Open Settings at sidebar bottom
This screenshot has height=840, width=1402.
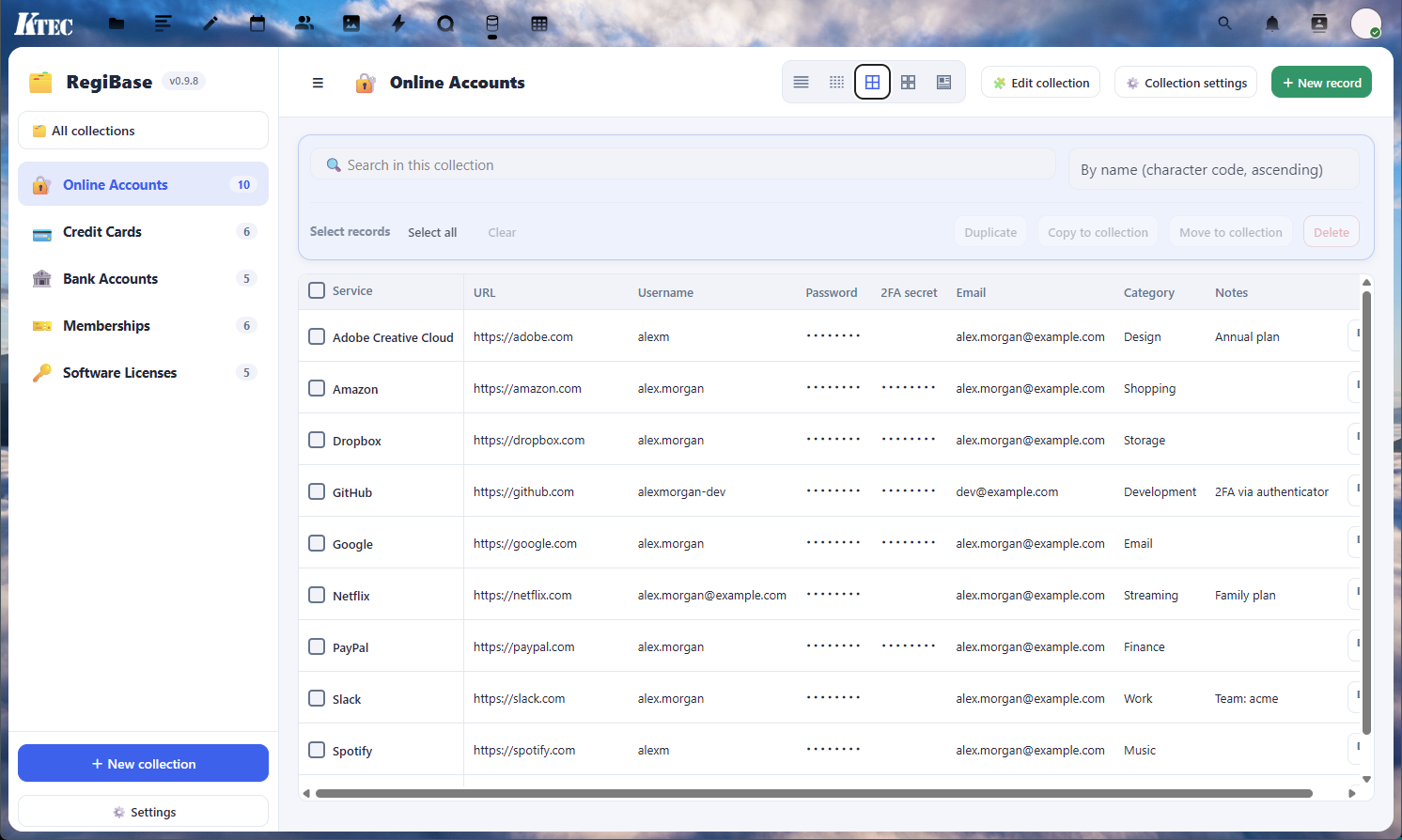pyautogui.click(x=143, y=811)
